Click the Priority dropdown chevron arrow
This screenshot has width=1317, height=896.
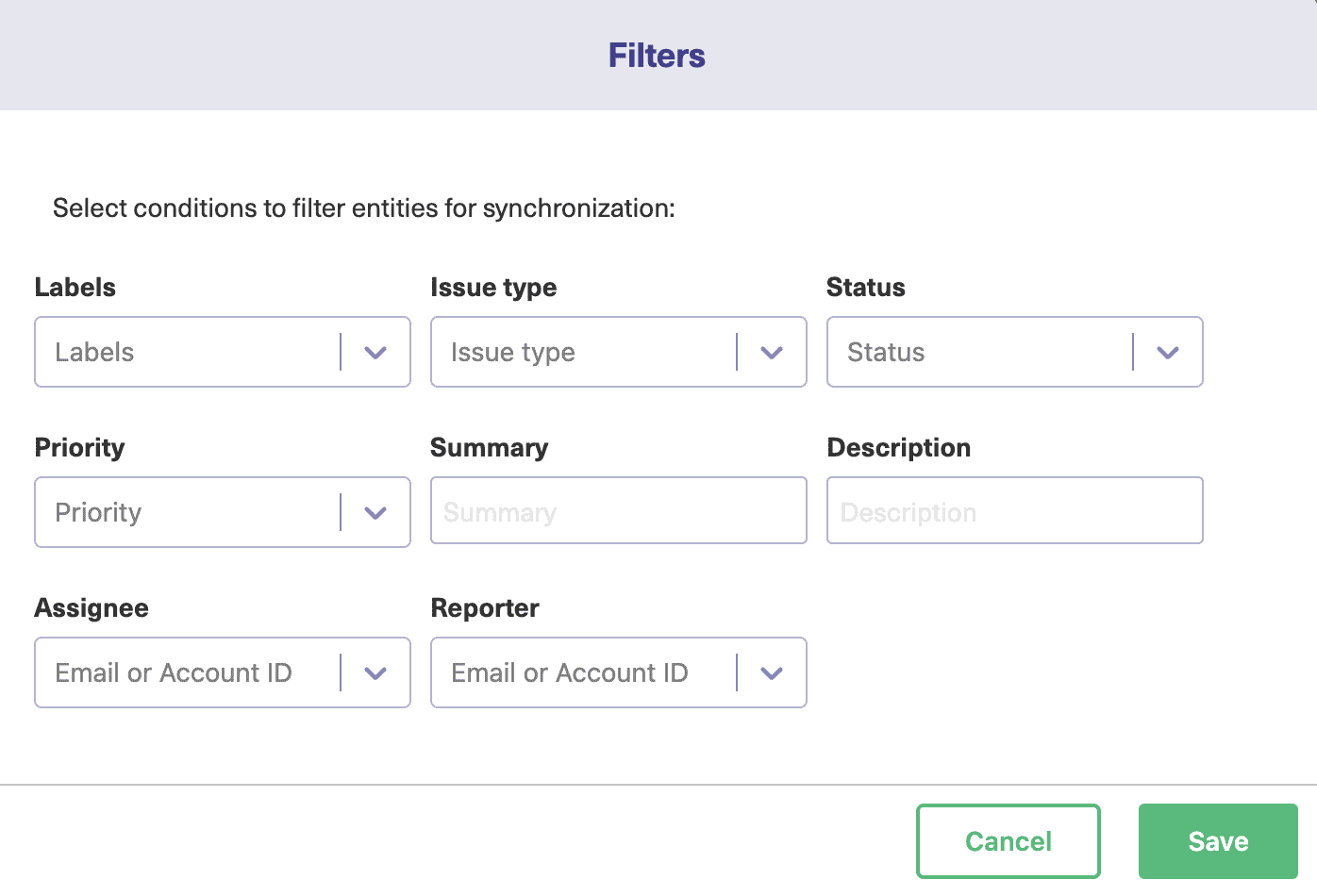coord(375,512)
